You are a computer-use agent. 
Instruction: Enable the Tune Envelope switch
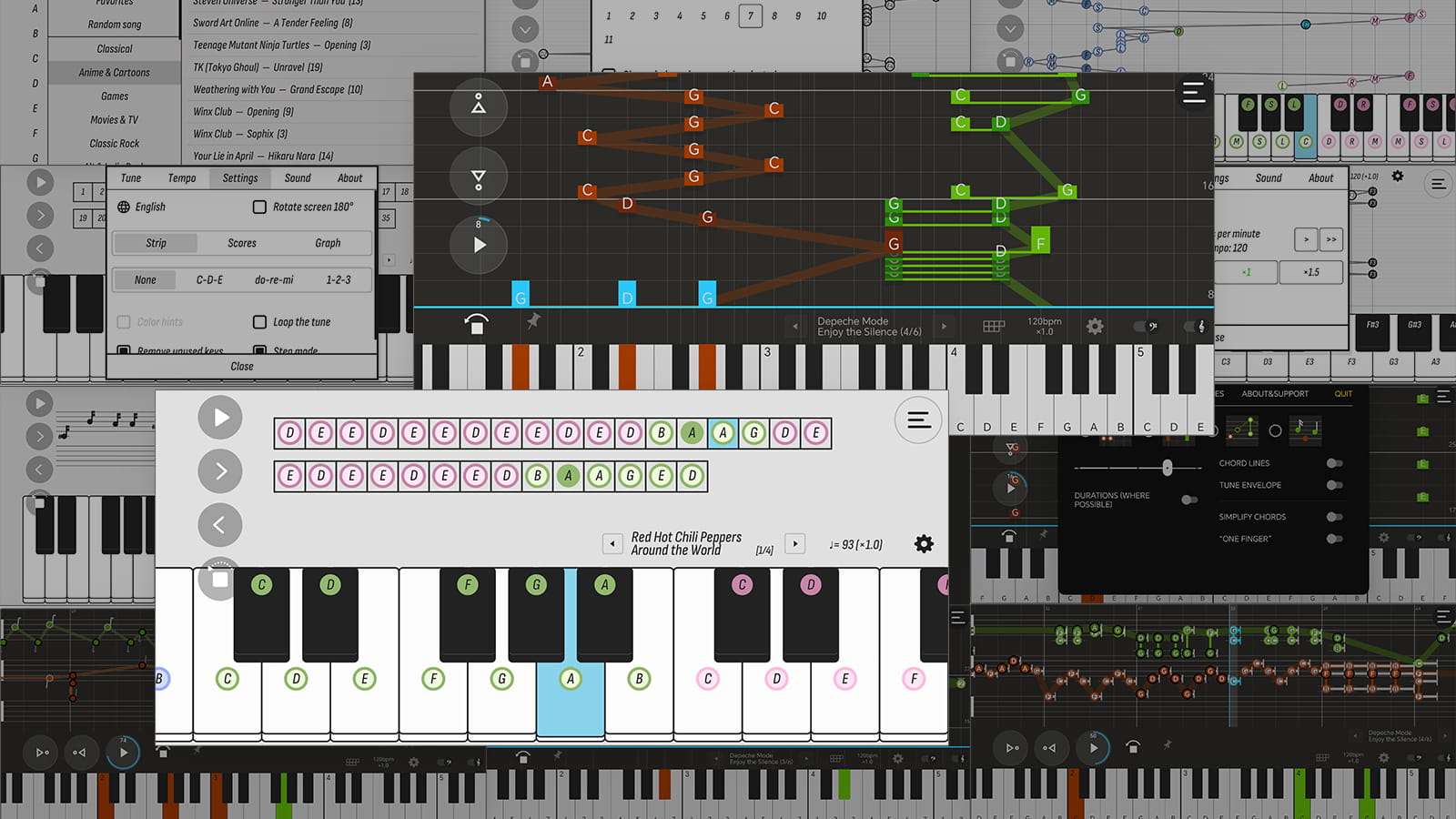tap(1335, 485)
